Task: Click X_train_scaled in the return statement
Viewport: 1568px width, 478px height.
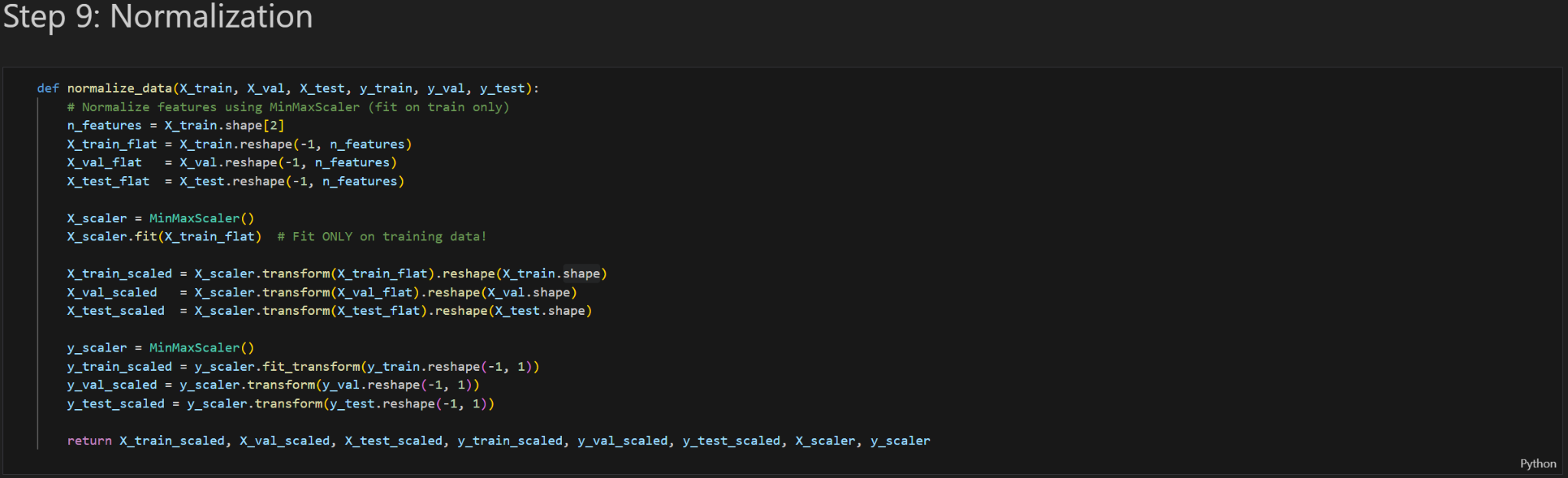Action: 172,440
